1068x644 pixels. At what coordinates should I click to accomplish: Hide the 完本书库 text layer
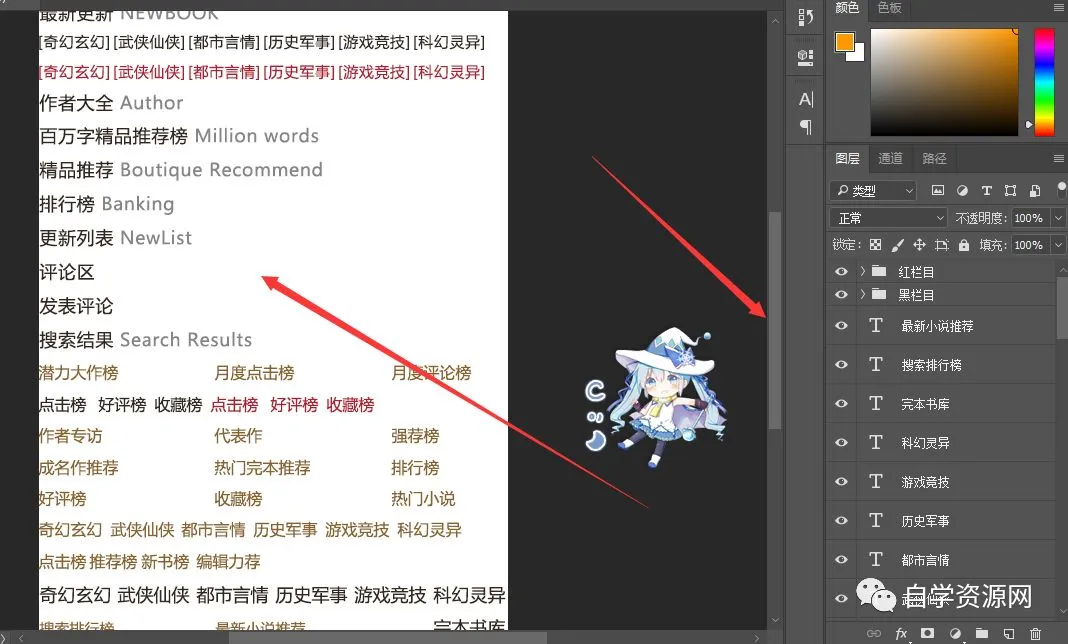coord(841,403)
